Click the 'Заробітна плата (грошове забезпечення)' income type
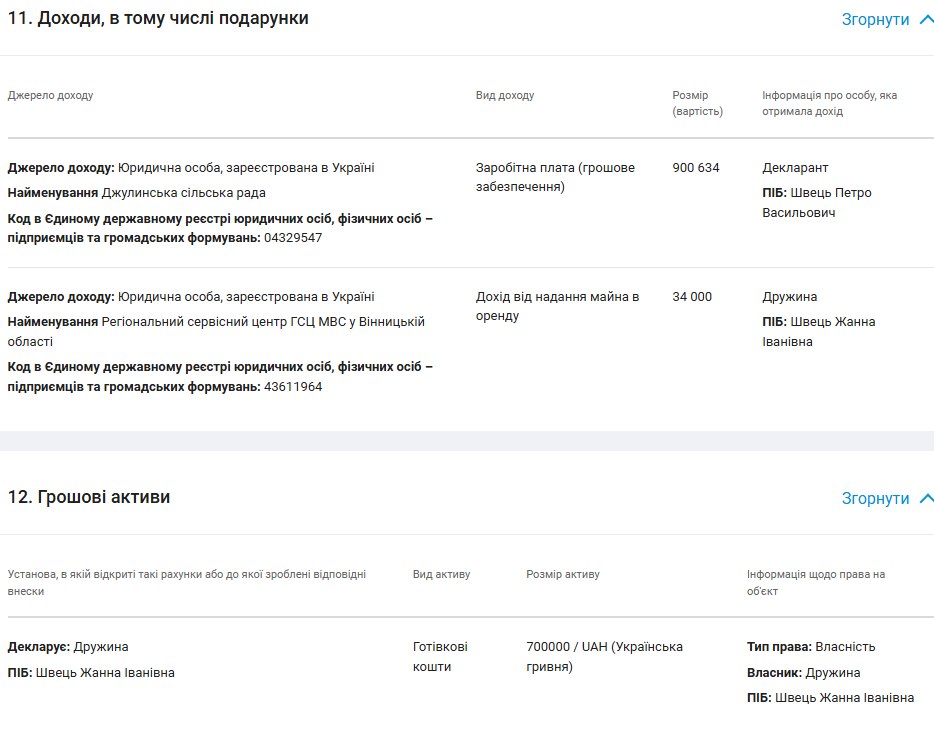Screen dimensions: 934x736 (555, 177)
